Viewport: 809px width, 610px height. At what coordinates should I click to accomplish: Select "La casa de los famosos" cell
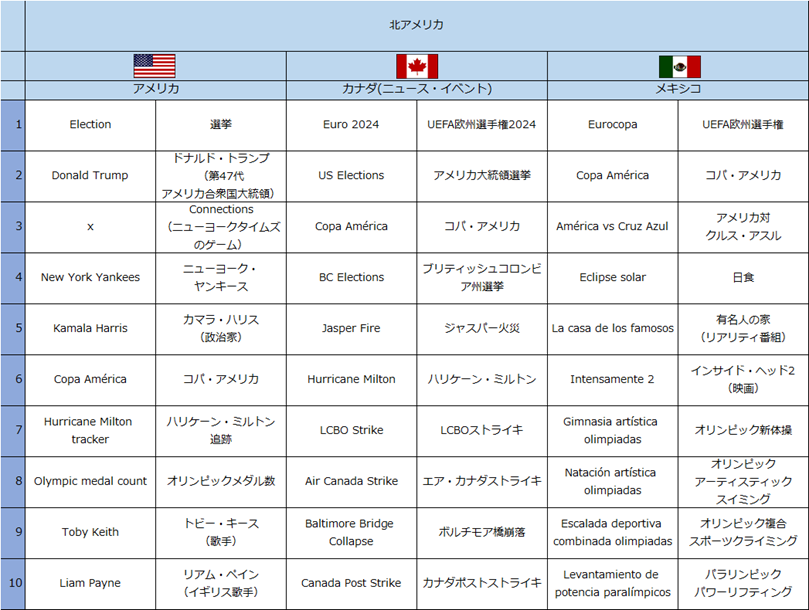[x=612, y=328]
